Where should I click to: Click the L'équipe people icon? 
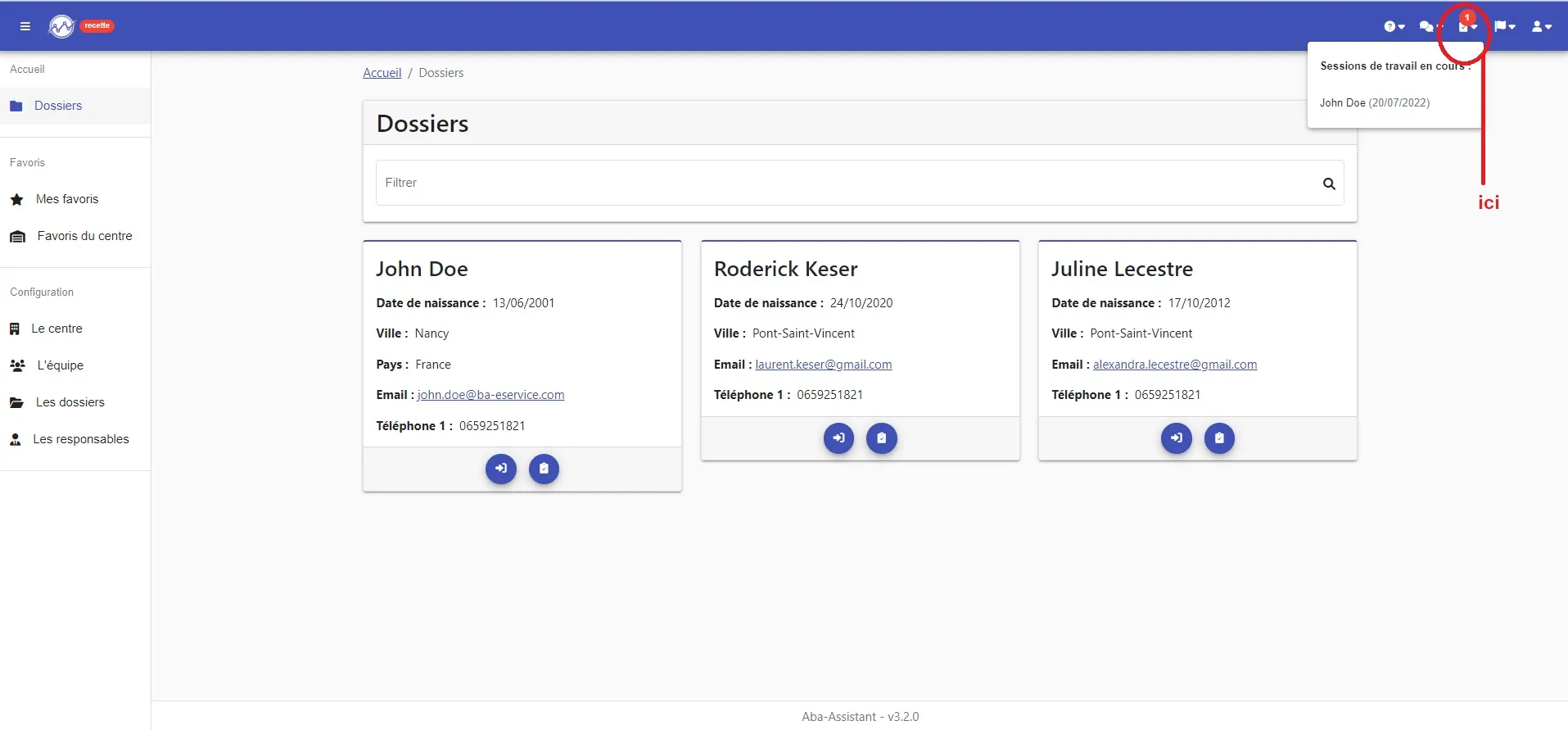point(17,365)
